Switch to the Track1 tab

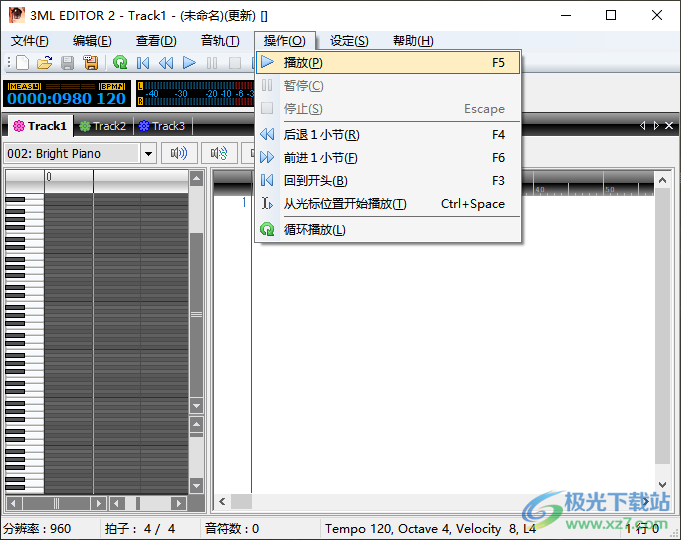pos(40,126)
